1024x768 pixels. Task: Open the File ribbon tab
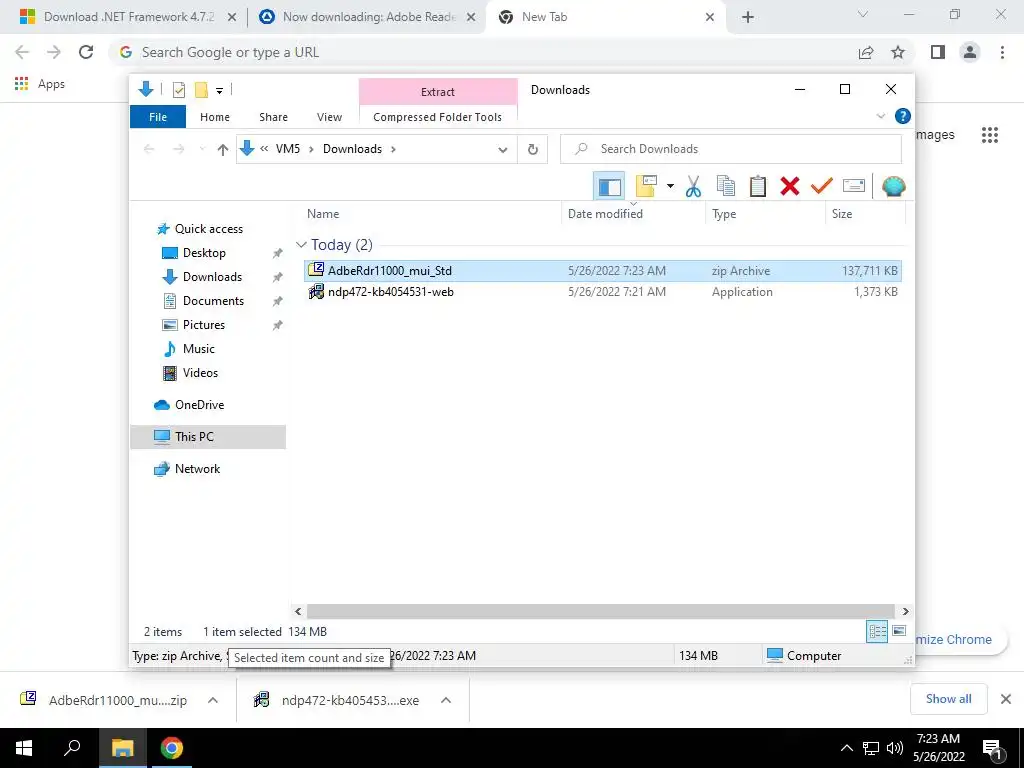pos(158,117)
